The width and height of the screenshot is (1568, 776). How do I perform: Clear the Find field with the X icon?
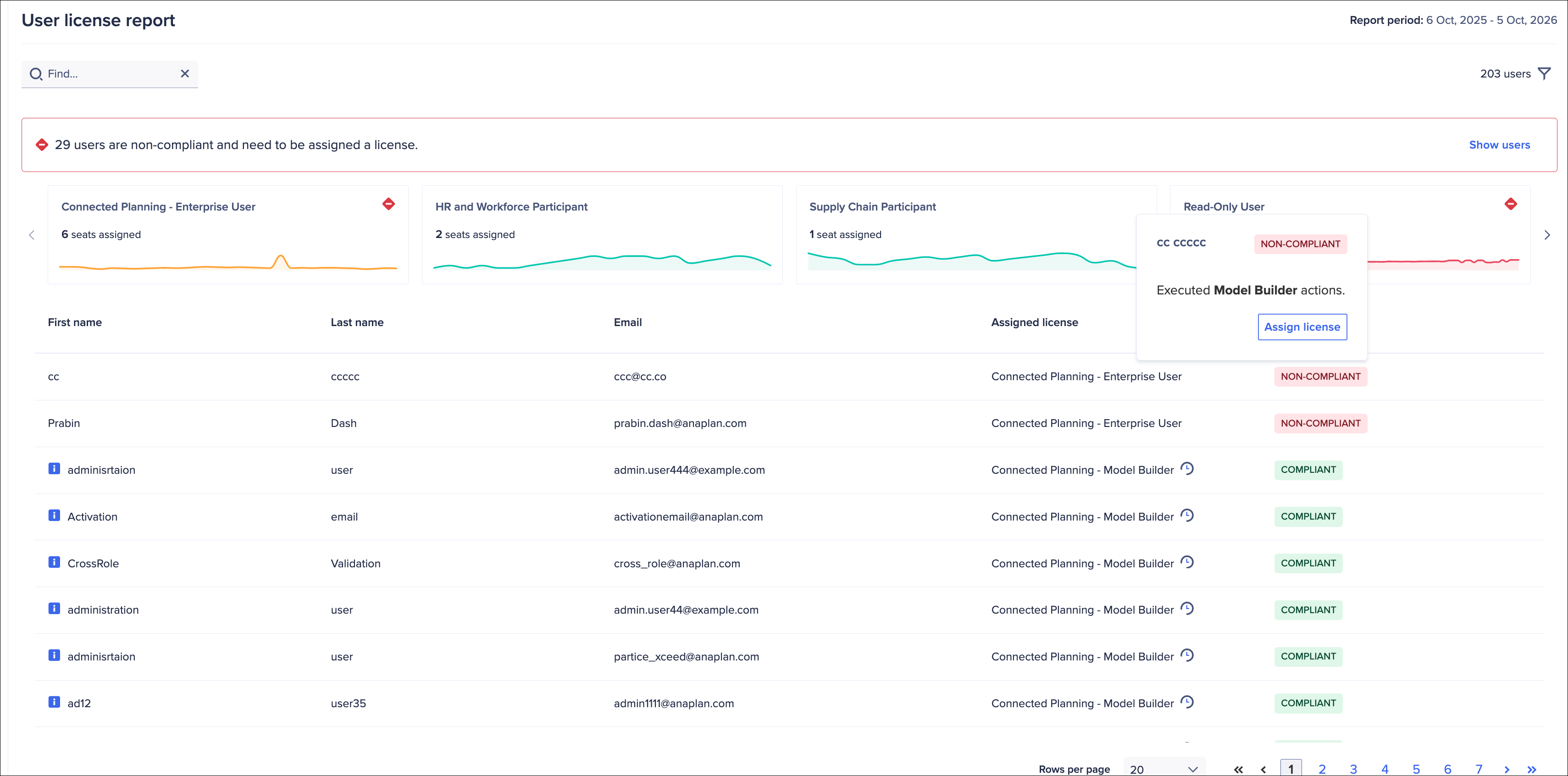[x=185, y=74]
